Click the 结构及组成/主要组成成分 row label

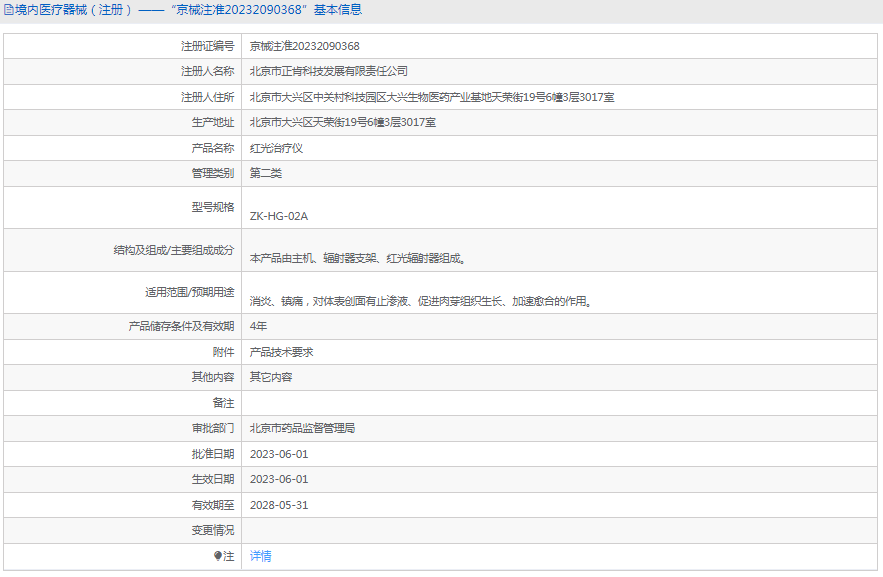[174, 250]
